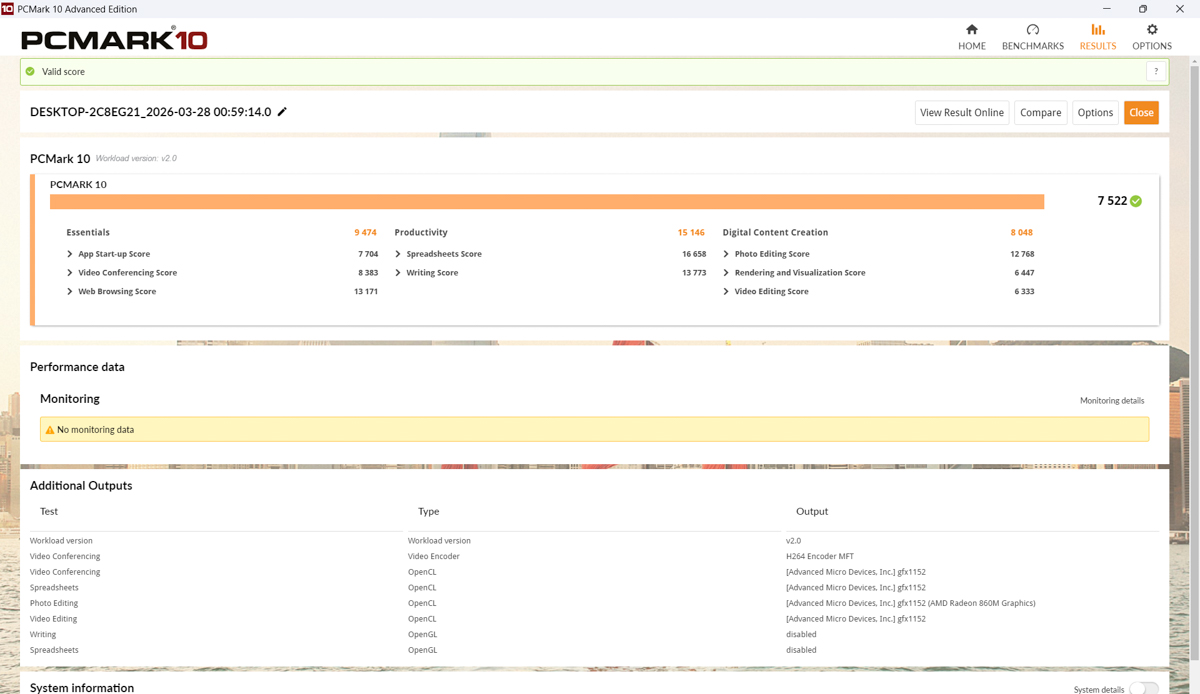Screen dimensions: 1200x694
Task: Click the vertical scrollbar on the right
Action: pyautogui.click(x=1195, y=300)
